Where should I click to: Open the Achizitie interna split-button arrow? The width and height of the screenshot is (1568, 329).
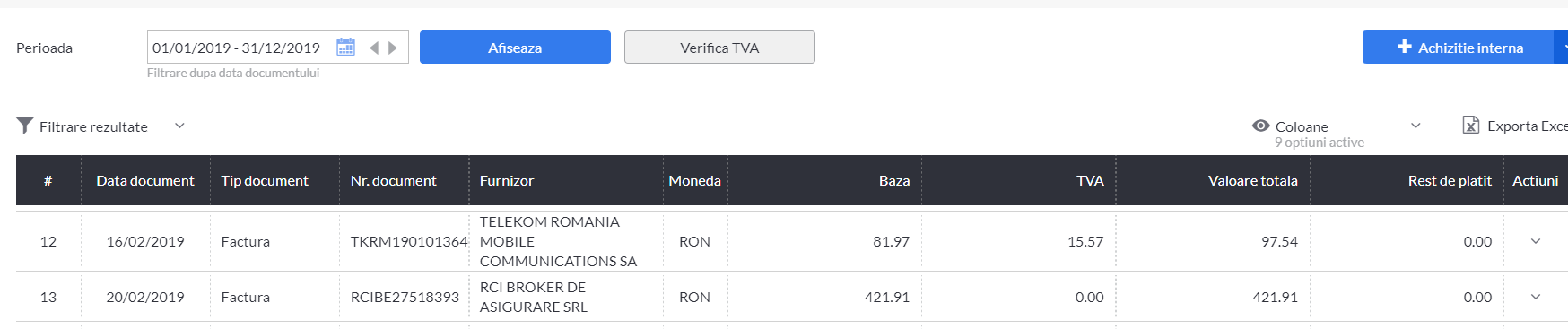(x=1562, y=47)
